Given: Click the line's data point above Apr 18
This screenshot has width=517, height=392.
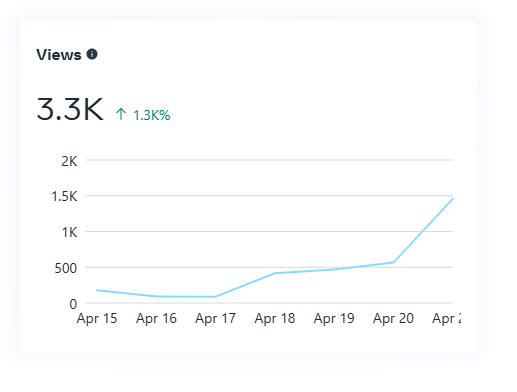Looking at the screenshot, I should coord(275,273).
